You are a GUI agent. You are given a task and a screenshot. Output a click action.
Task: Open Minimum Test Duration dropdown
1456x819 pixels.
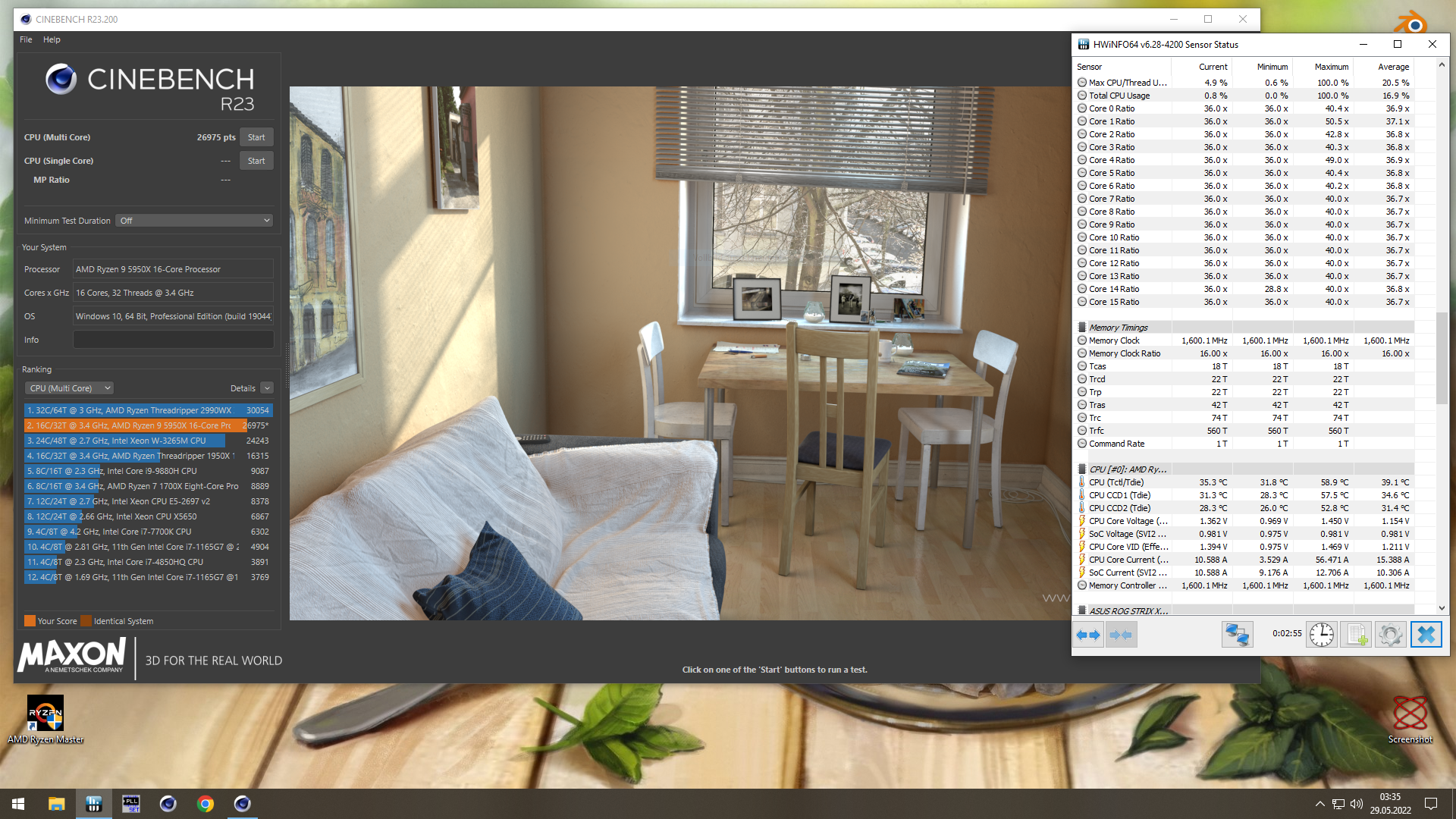(194, 220)
